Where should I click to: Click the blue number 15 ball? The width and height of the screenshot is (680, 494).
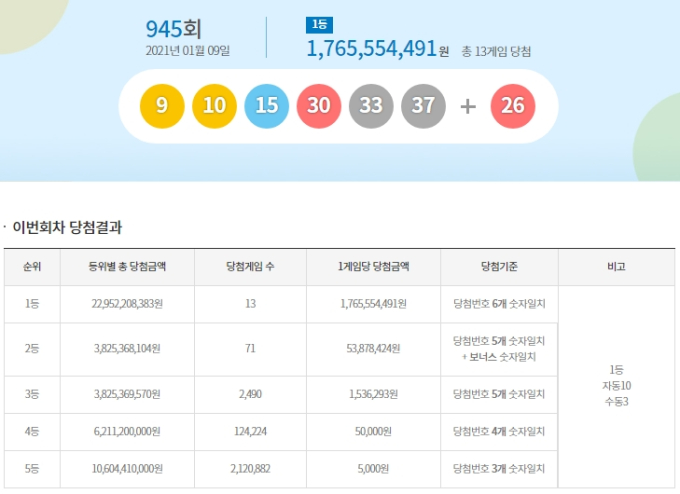click(266, 106)
